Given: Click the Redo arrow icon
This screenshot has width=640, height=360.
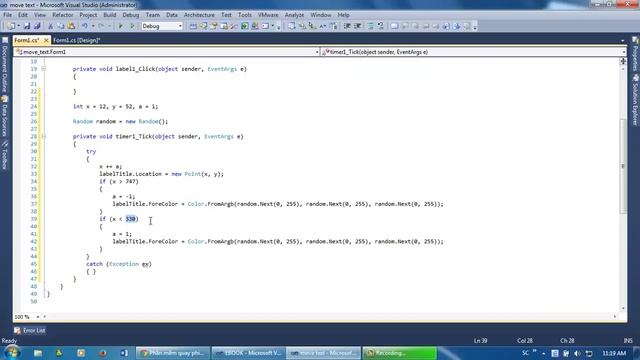Looking at the screenshot, I should pos(101,26).
